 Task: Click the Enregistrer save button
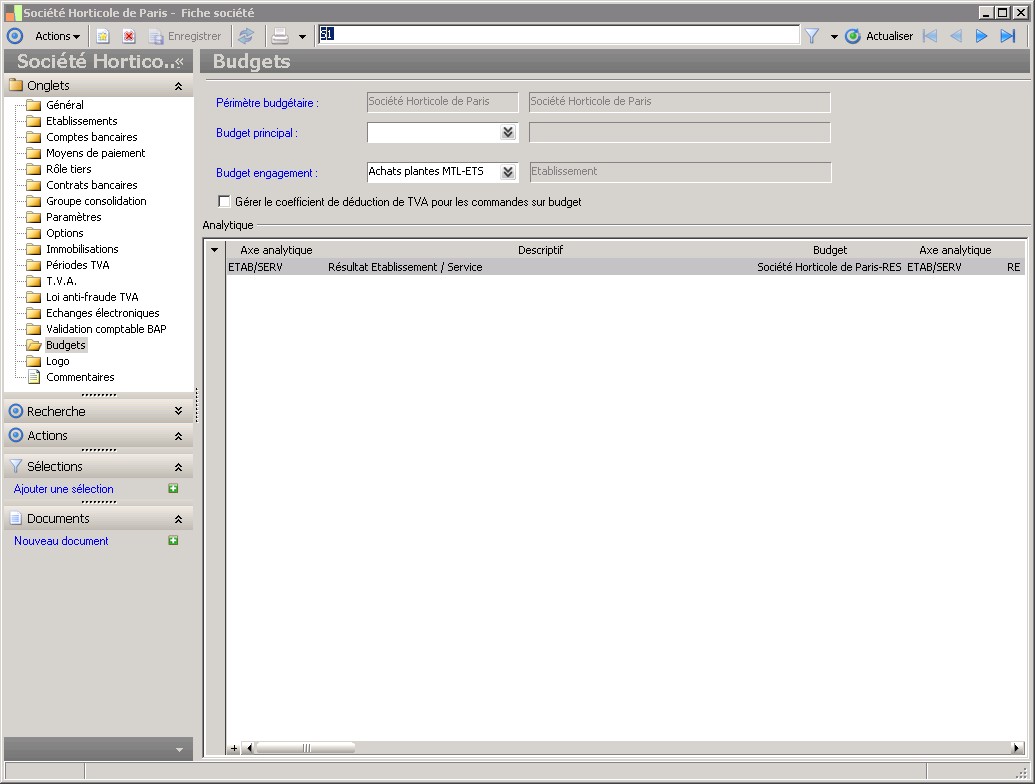click(x=185, y=36)
